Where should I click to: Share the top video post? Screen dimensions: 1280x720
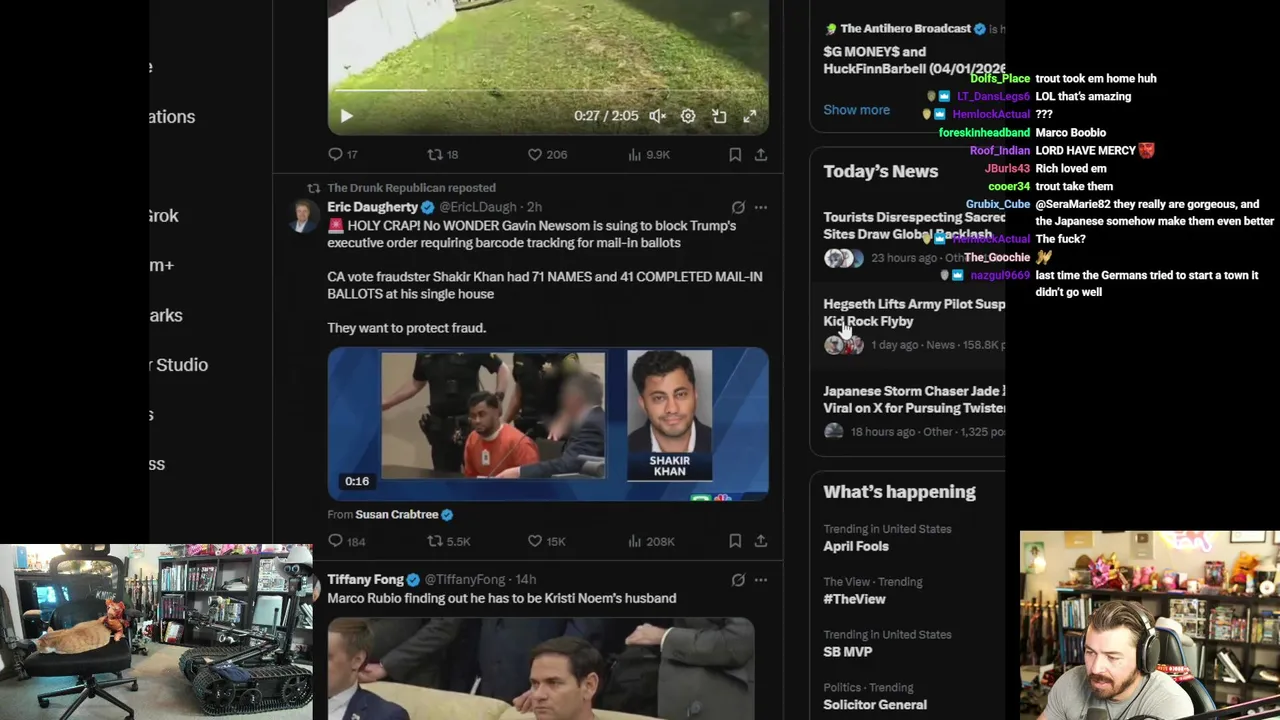coord(761,154)
